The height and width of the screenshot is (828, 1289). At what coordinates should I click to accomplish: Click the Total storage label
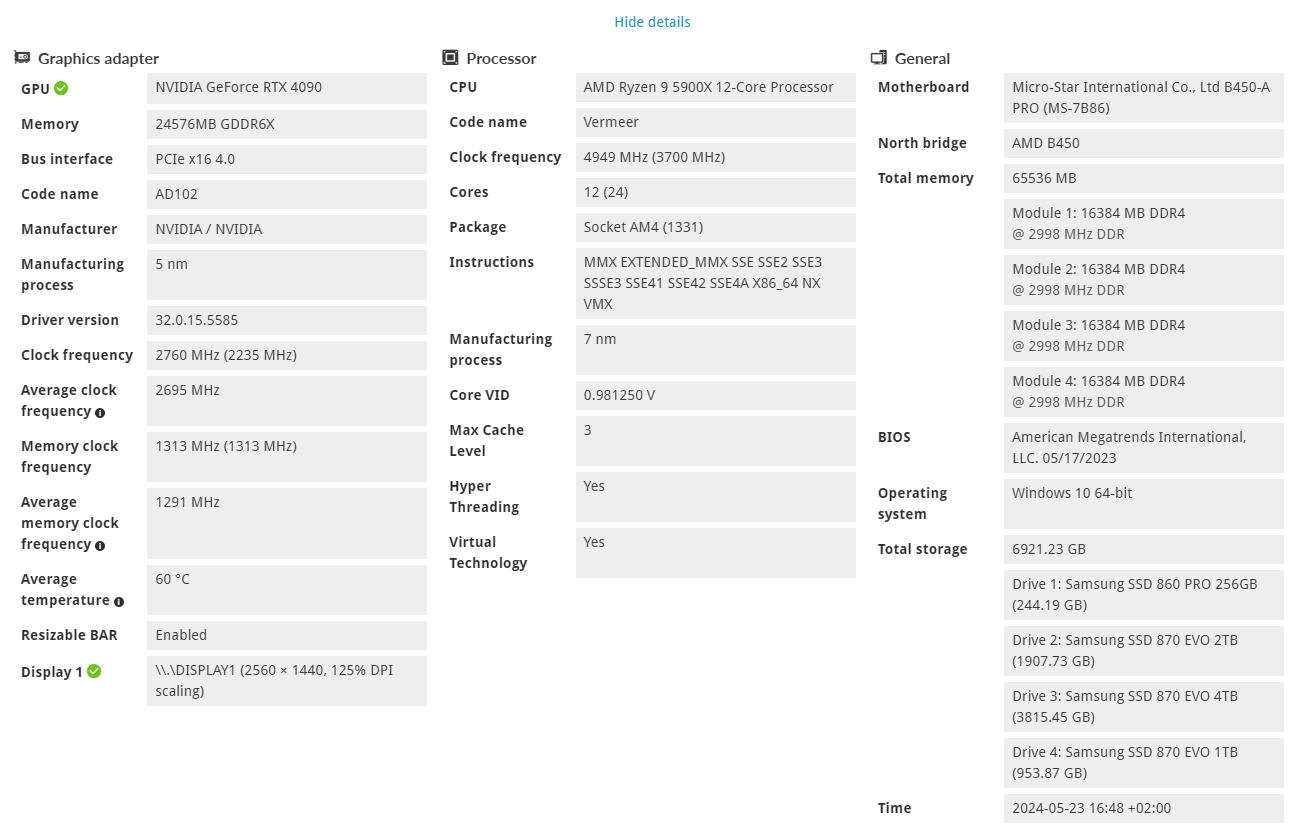922,549
